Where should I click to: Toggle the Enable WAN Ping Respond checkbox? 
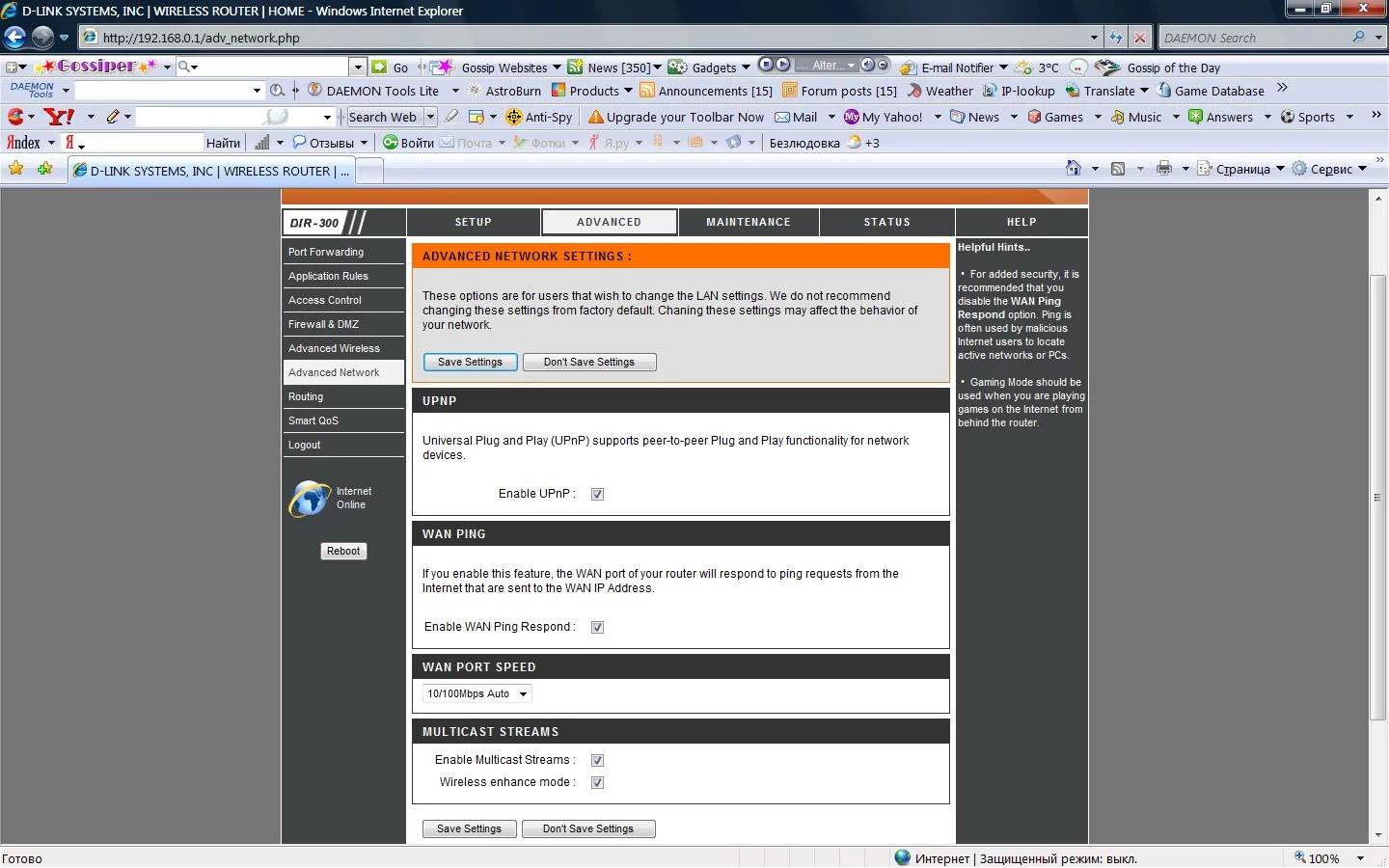(x=597, y=627)
